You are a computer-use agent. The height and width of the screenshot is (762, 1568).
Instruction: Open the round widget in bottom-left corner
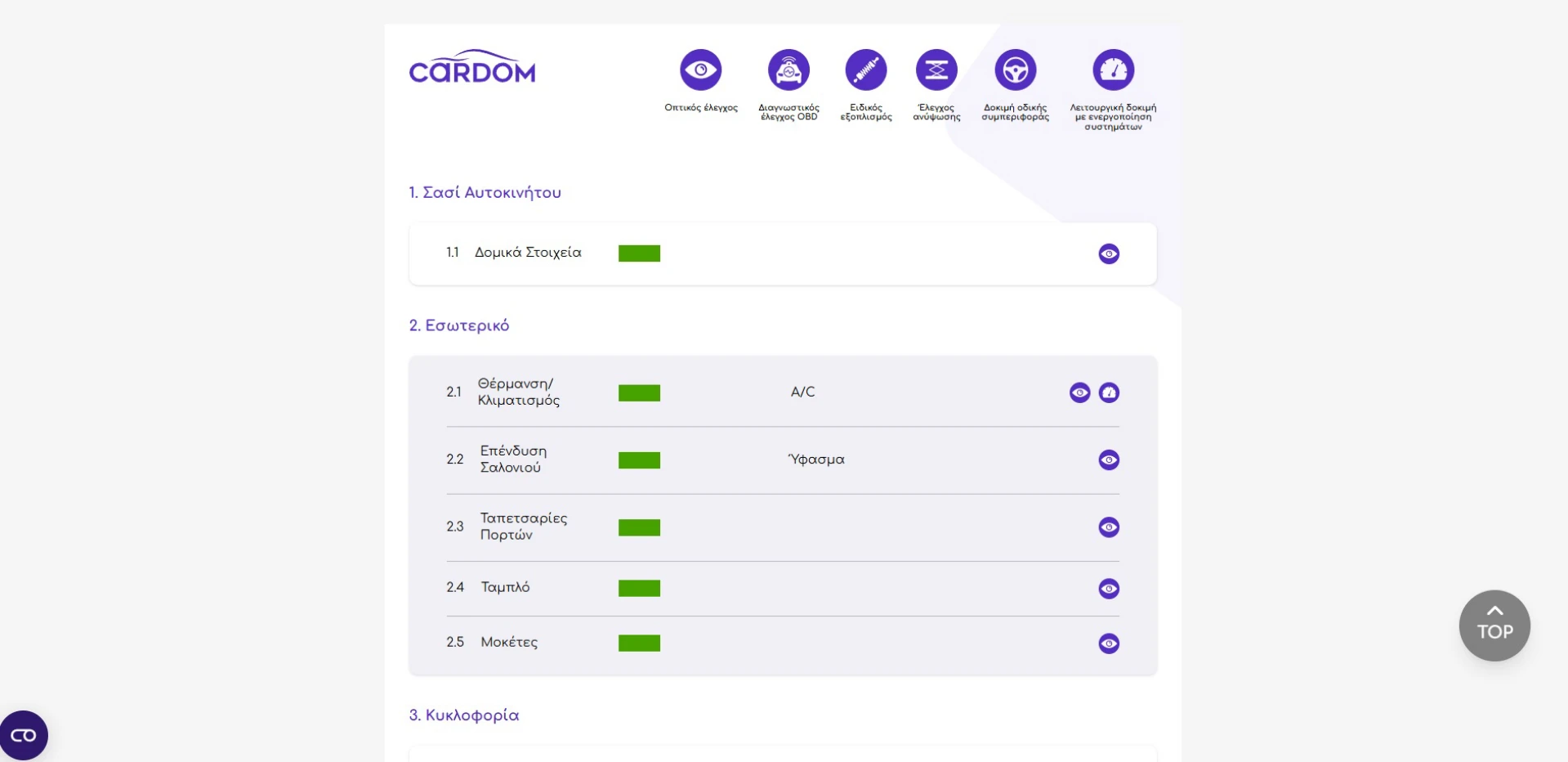(24, 735)
